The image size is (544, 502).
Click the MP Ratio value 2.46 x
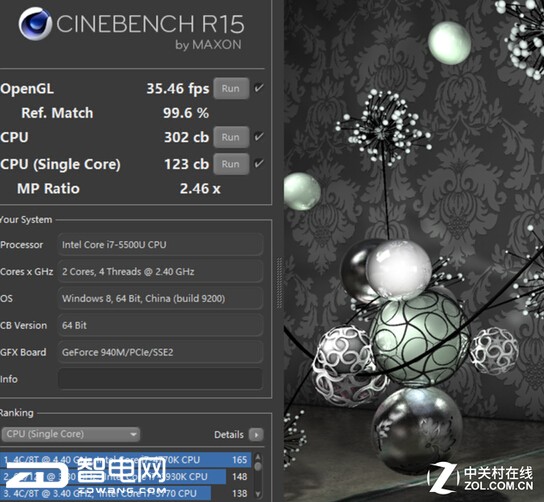[200, 189]
